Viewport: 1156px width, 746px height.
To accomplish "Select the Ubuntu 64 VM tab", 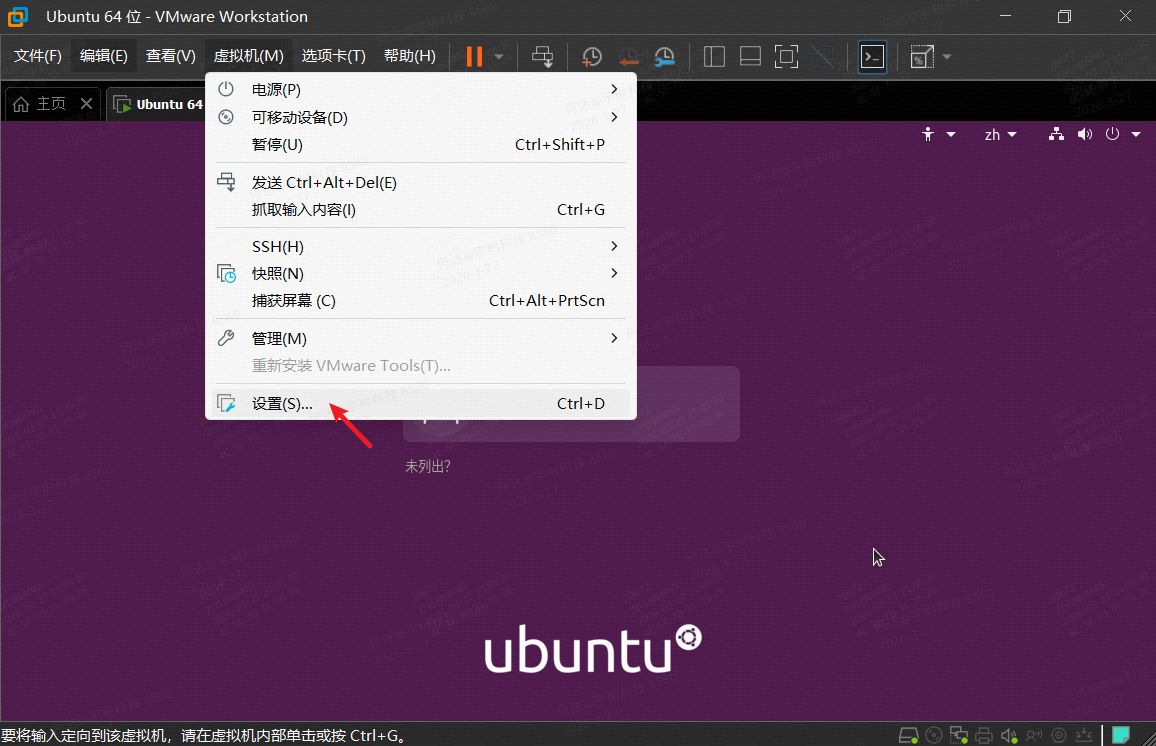I will coord(156,104).
